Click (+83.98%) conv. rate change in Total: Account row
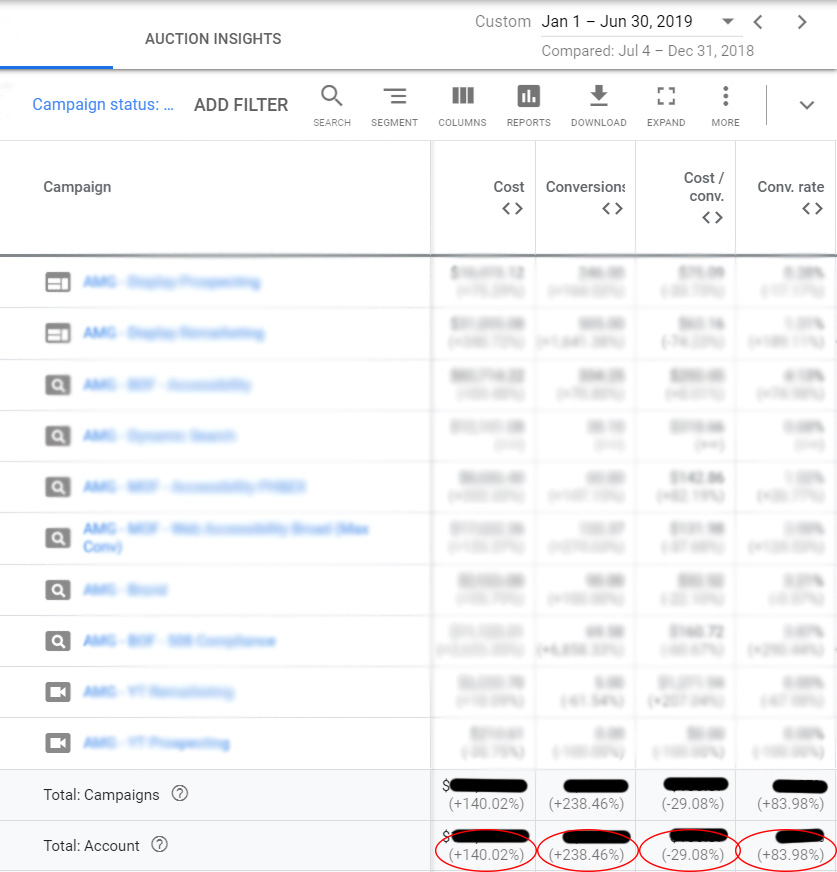Viewport: 837px width, 872px height. [790, 855]
